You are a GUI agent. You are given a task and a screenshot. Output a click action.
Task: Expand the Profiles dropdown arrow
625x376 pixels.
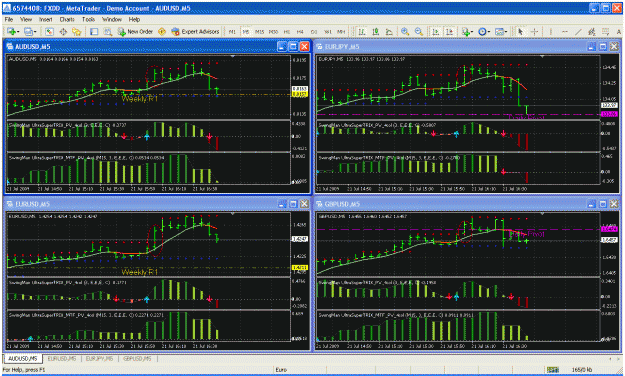click(35, 31)
